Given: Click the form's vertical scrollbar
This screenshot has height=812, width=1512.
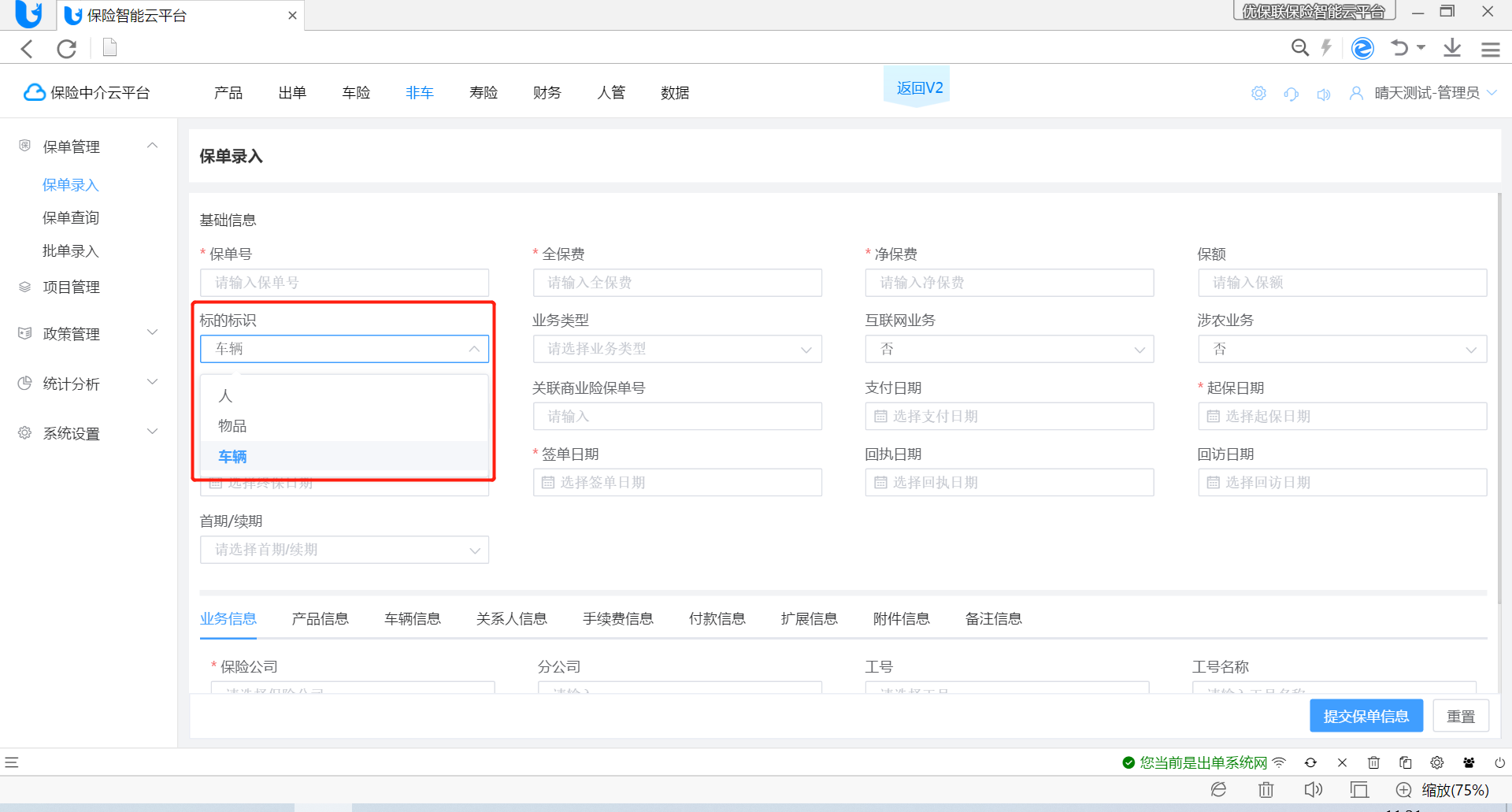Looking at the screenshot, I should [x=1499, y=398].
